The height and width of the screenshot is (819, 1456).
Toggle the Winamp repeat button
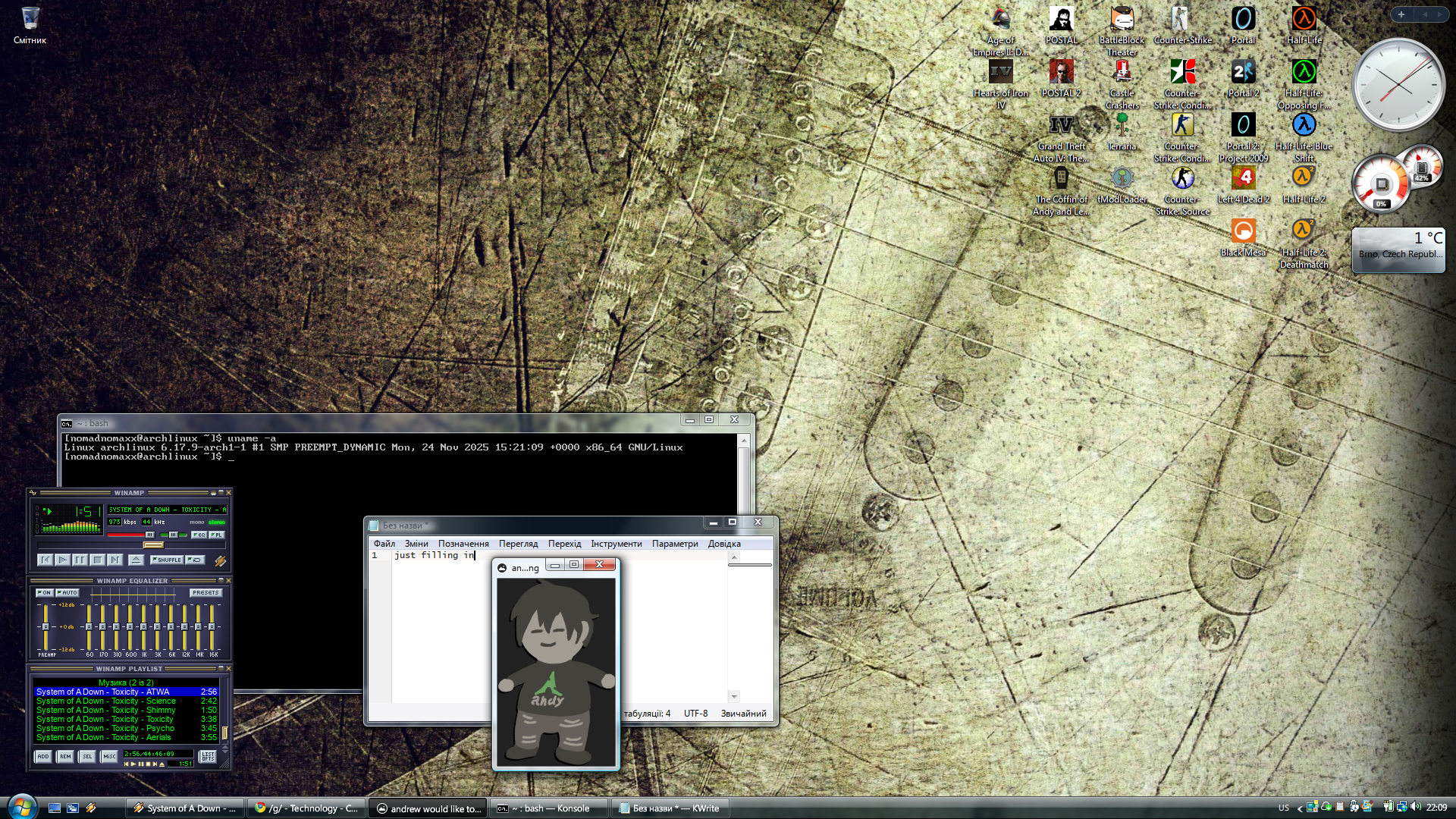[195, 560]
